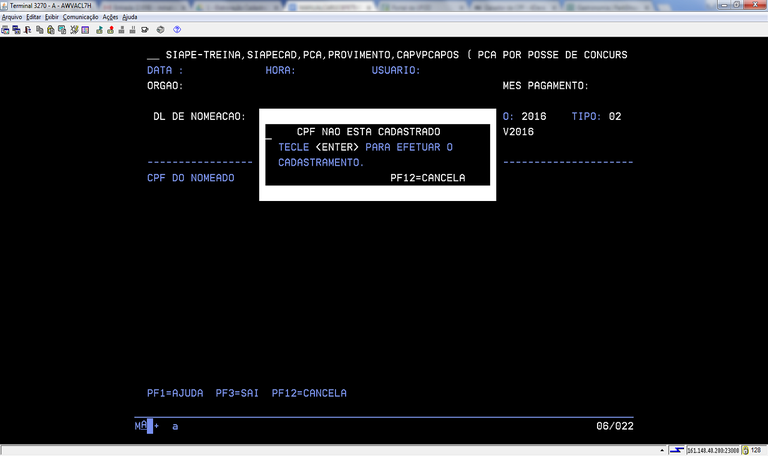Image resolution: width=768 pixels, height=456 pixels.
Task: Open the Ajuda menu
Action: [x=130, y=17]
